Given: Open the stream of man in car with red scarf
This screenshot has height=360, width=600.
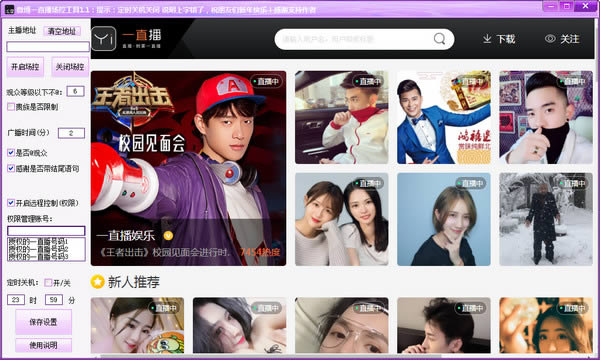Looking at the screenshot, I should pyautogui.click(x=341, y=117).
